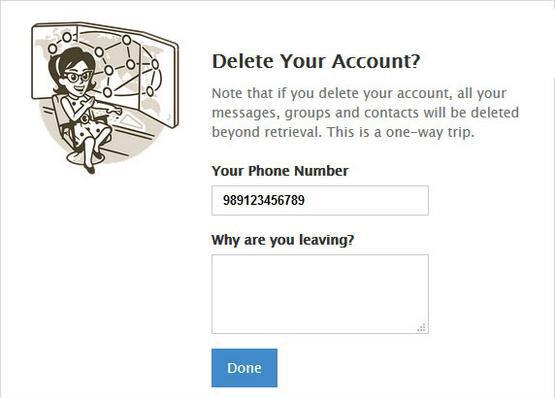This screenshot has height=398, width=555.
Task: Click the blue Done button
Action: 244,368
